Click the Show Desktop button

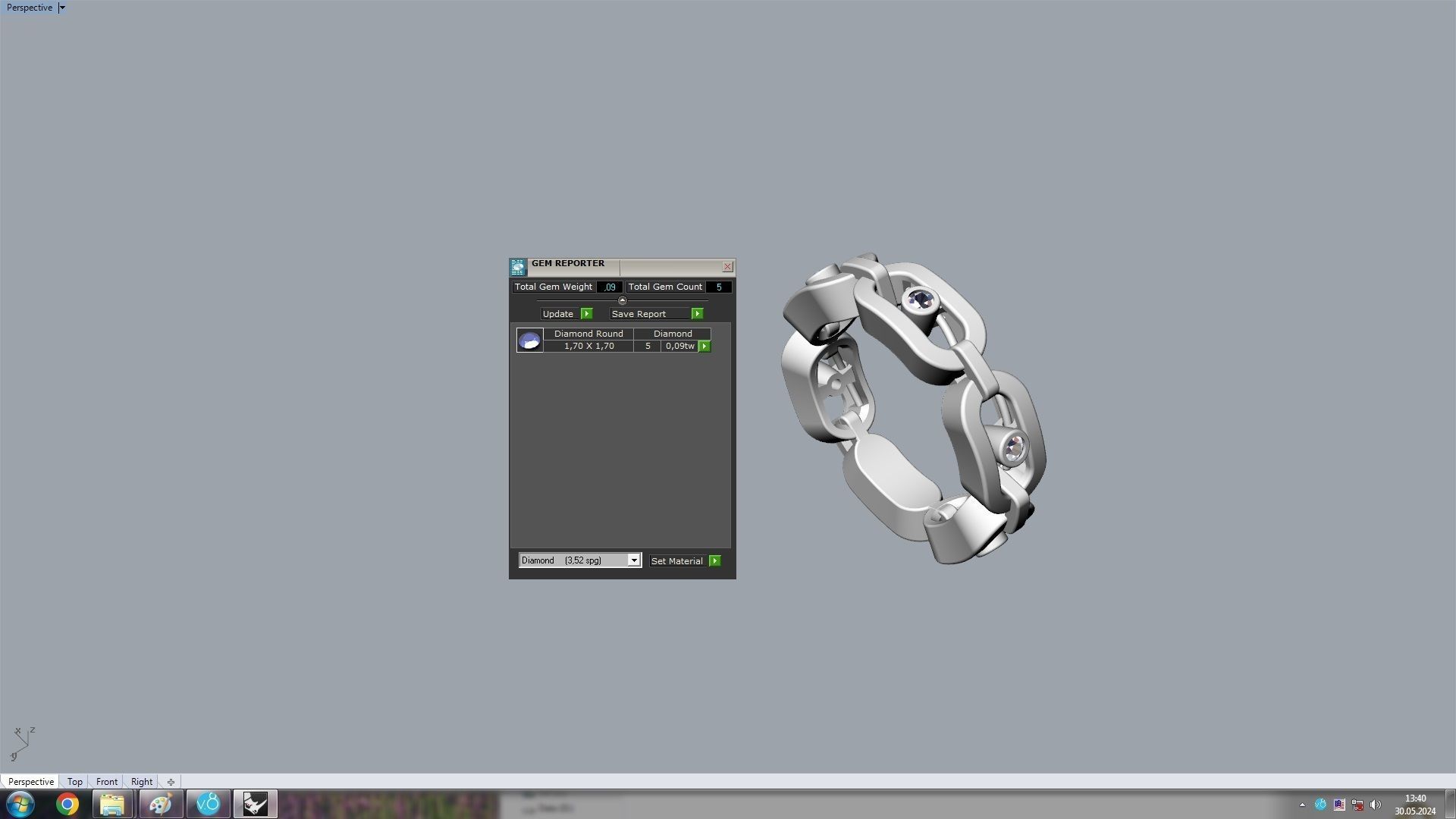point(1449,804)
